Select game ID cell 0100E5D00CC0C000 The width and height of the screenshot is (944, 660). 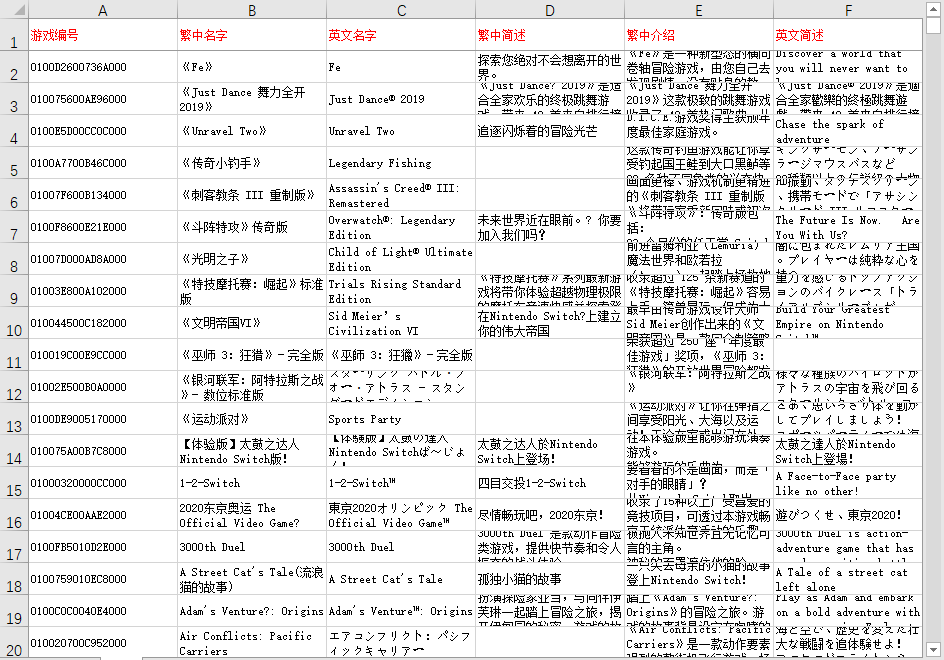click(103, 131)
